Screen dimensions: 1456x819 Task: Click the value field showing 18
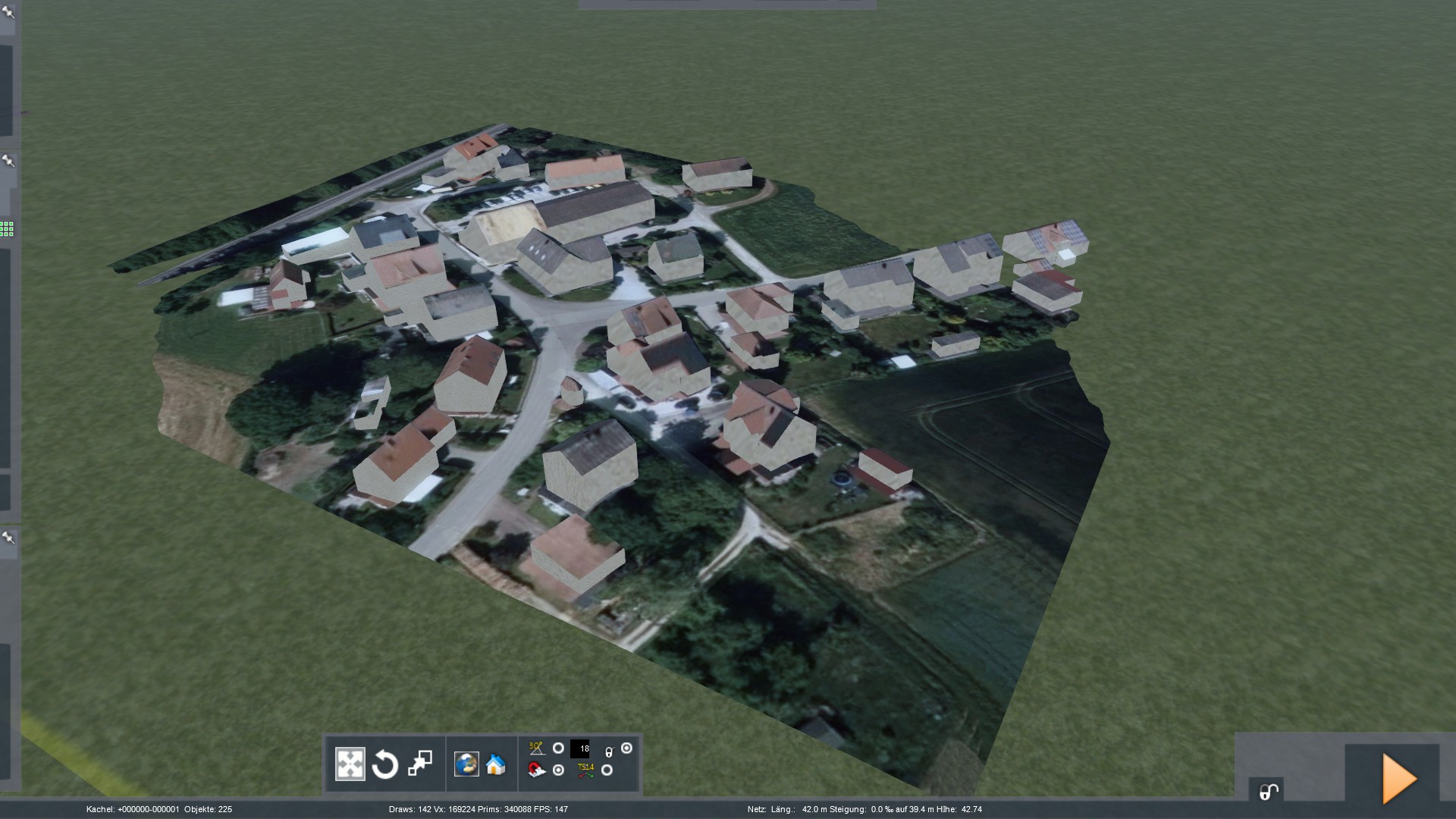point(580,749)
